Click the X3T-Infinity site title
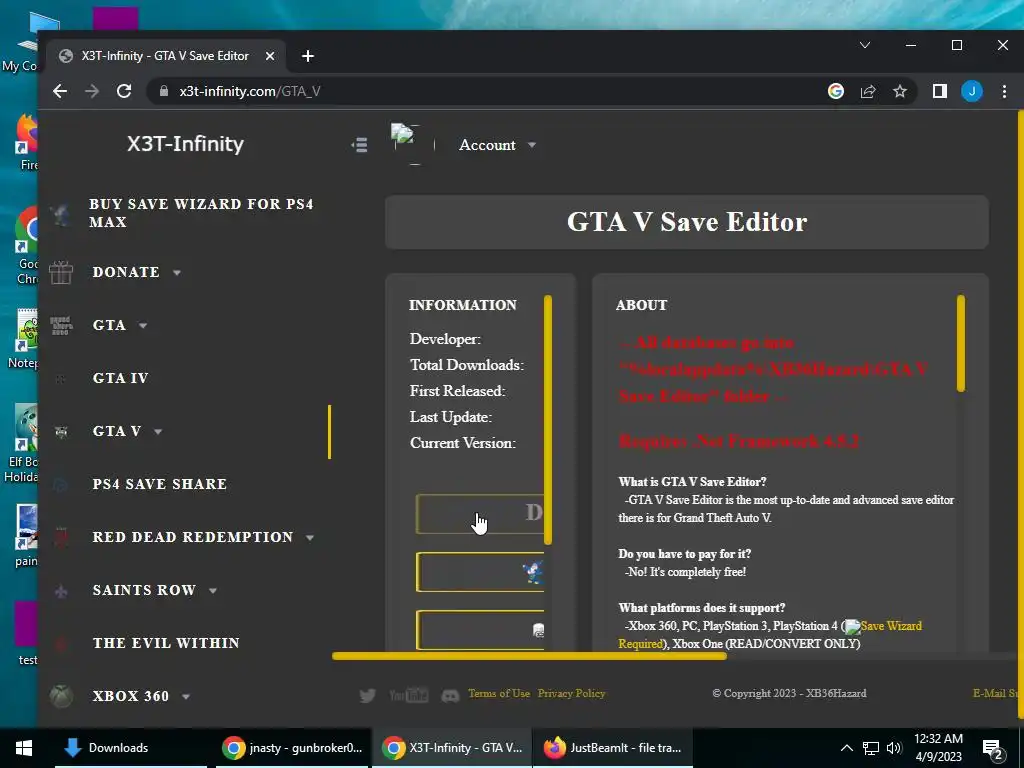Viewport: 1024px width, 768px height. point(185,144)
